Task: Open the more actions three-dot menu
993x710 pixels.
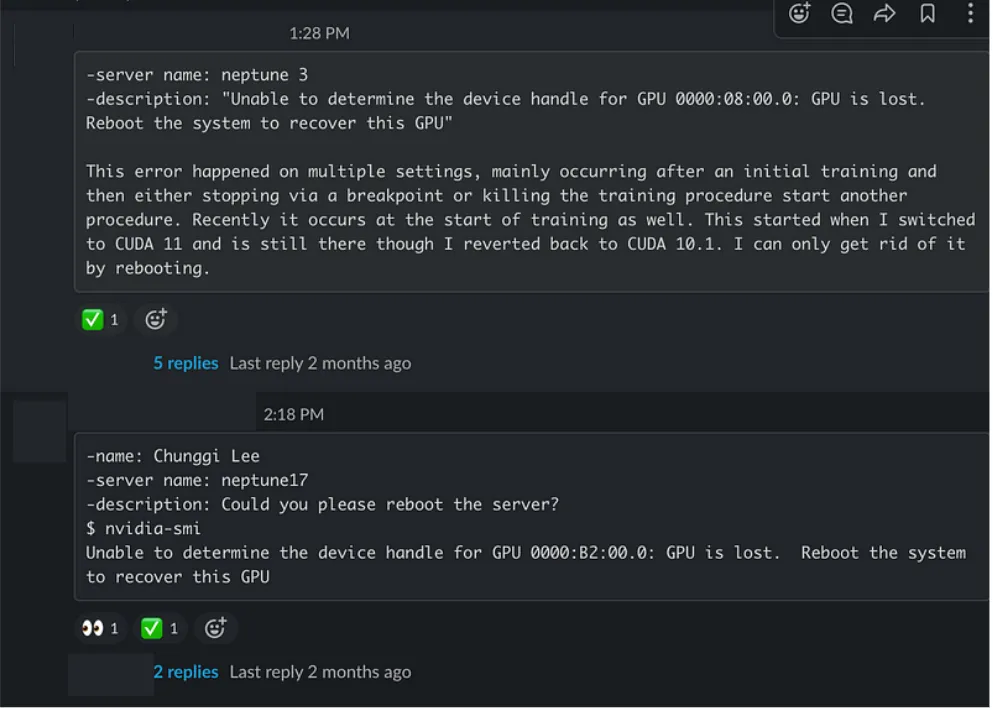Action: click(x=970, y=13)
